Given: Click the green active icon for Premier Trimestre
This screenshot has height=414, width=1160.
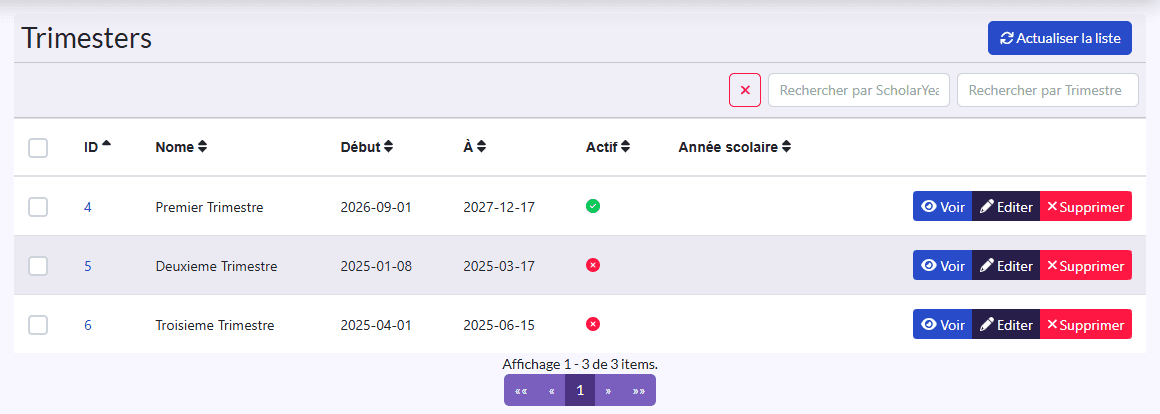Looking at the screenshot, I should (x=593, y=206).
